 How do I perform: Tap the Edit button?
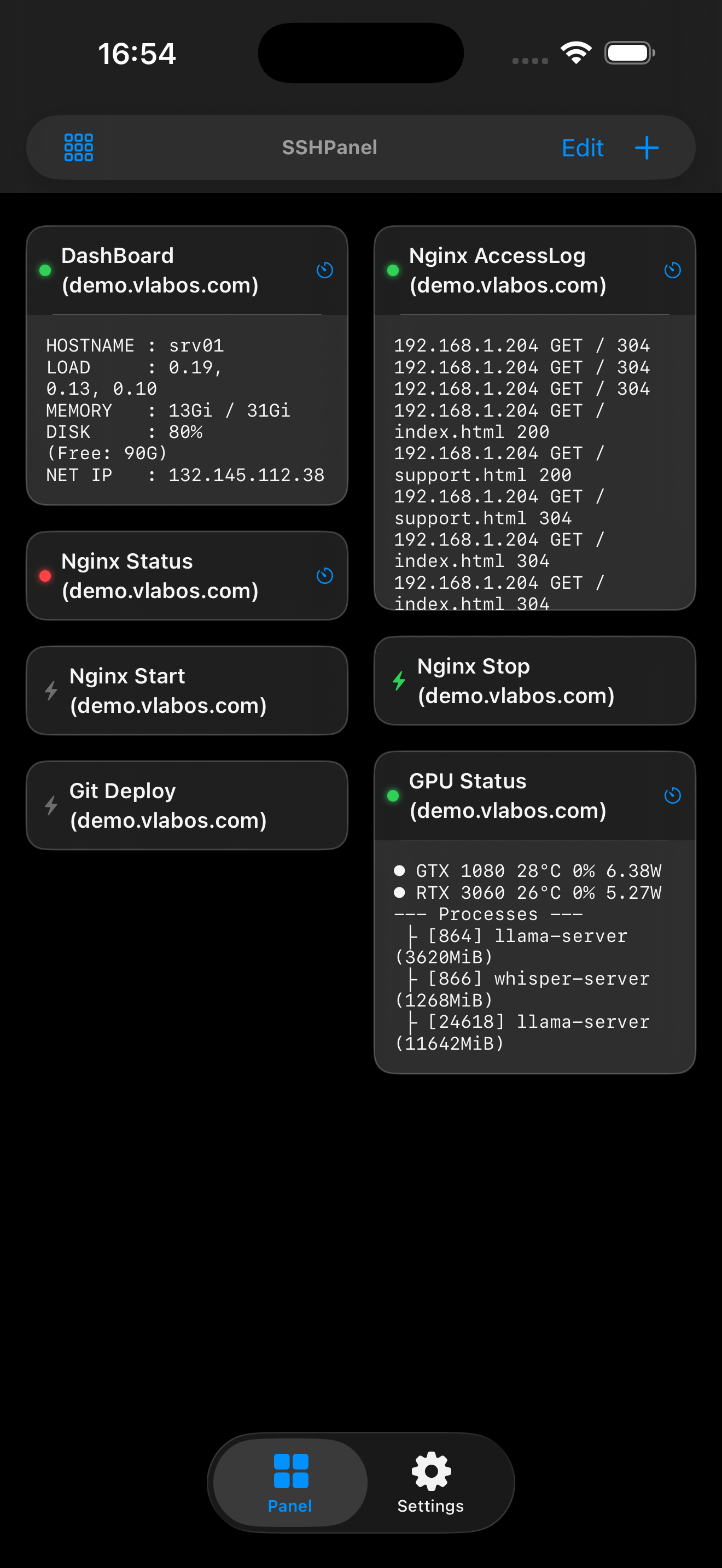tap(582, 148)
